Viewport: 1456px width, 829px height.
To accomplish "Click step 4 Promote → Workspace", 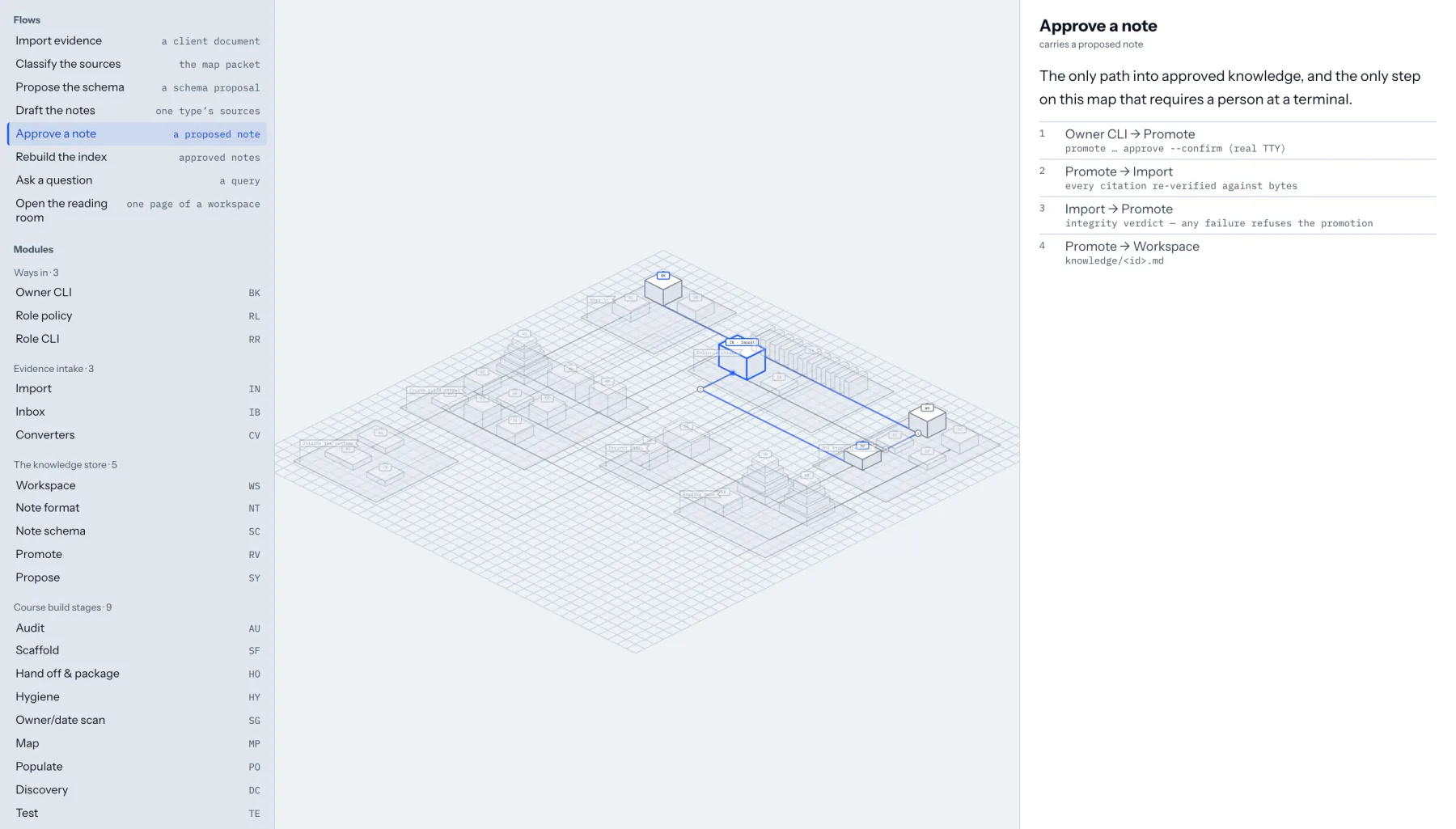I will pyautogui.click(x=1238, y=252).
